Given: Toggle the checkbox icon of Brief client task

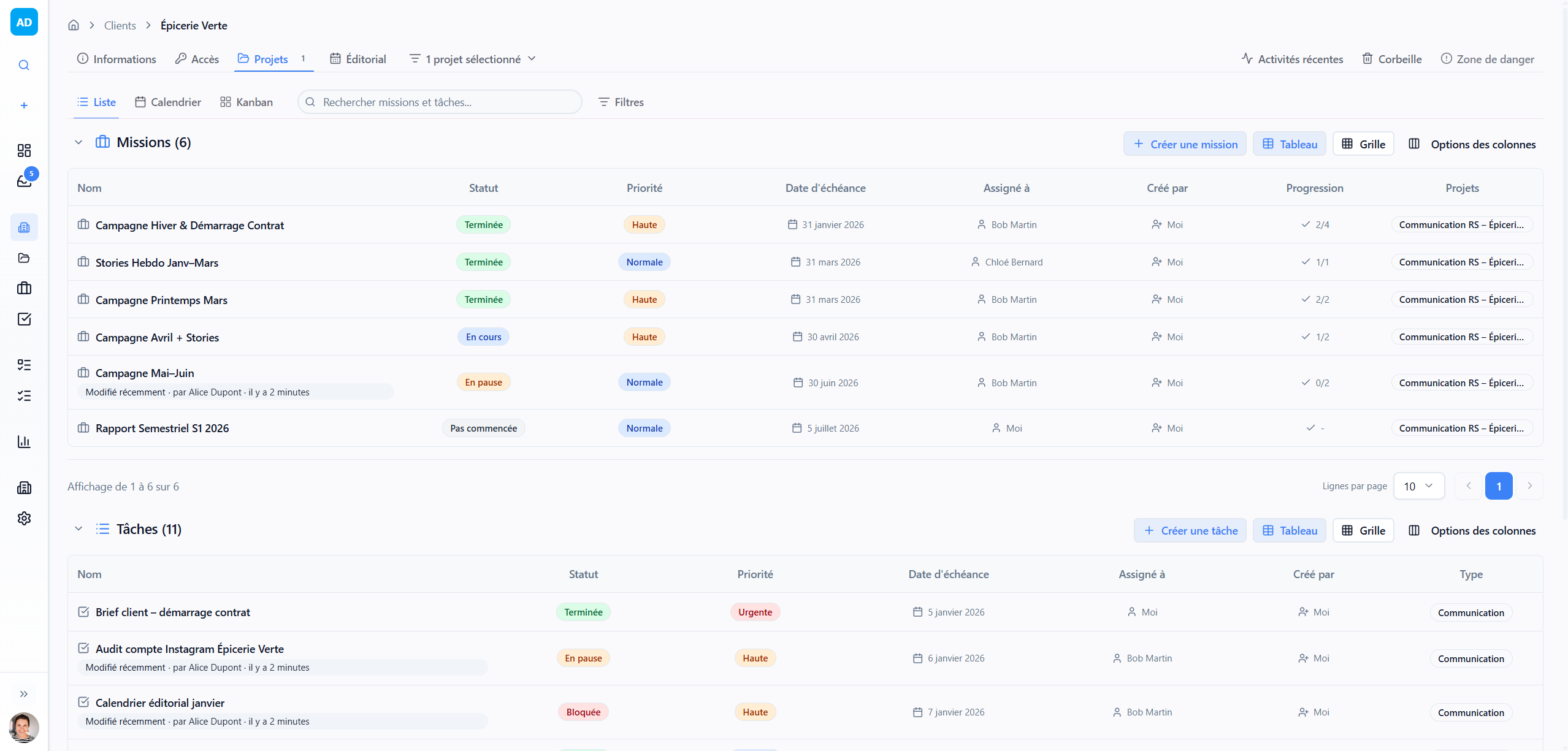Looking at the screenshot, I should [83, 611].
